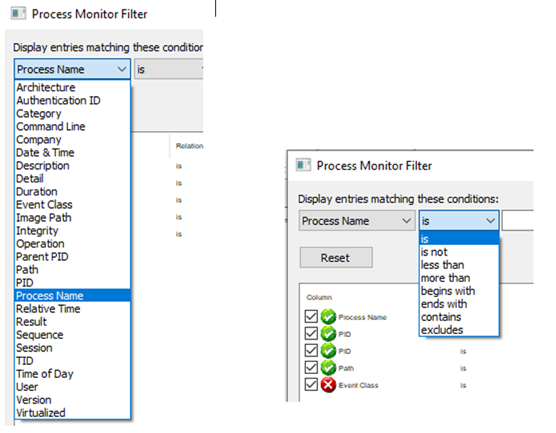Toggle the Path filter row checkbox

(311, 367)
